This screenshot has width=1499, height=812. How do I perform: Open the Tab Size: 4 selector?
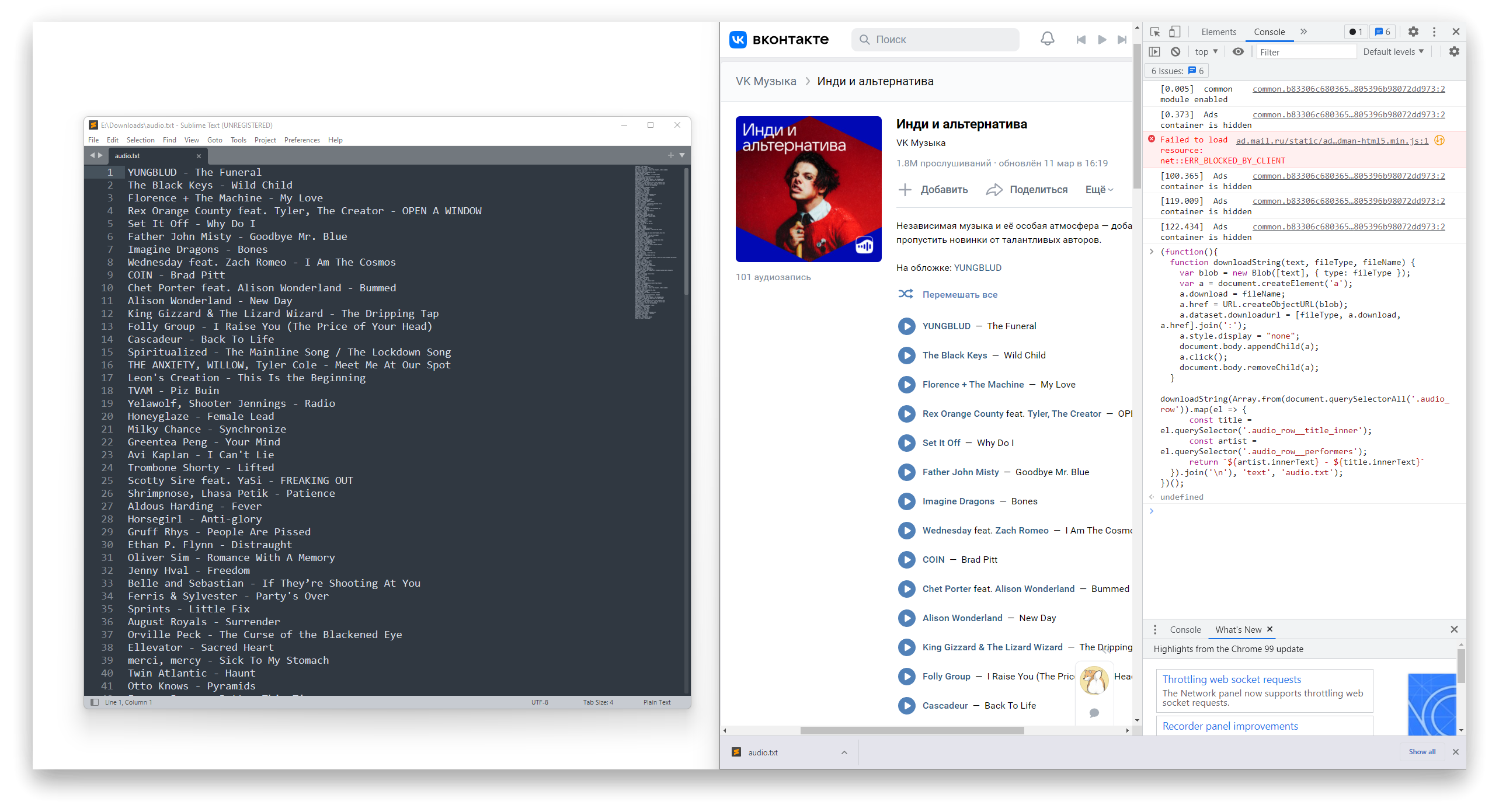point(598,702)
